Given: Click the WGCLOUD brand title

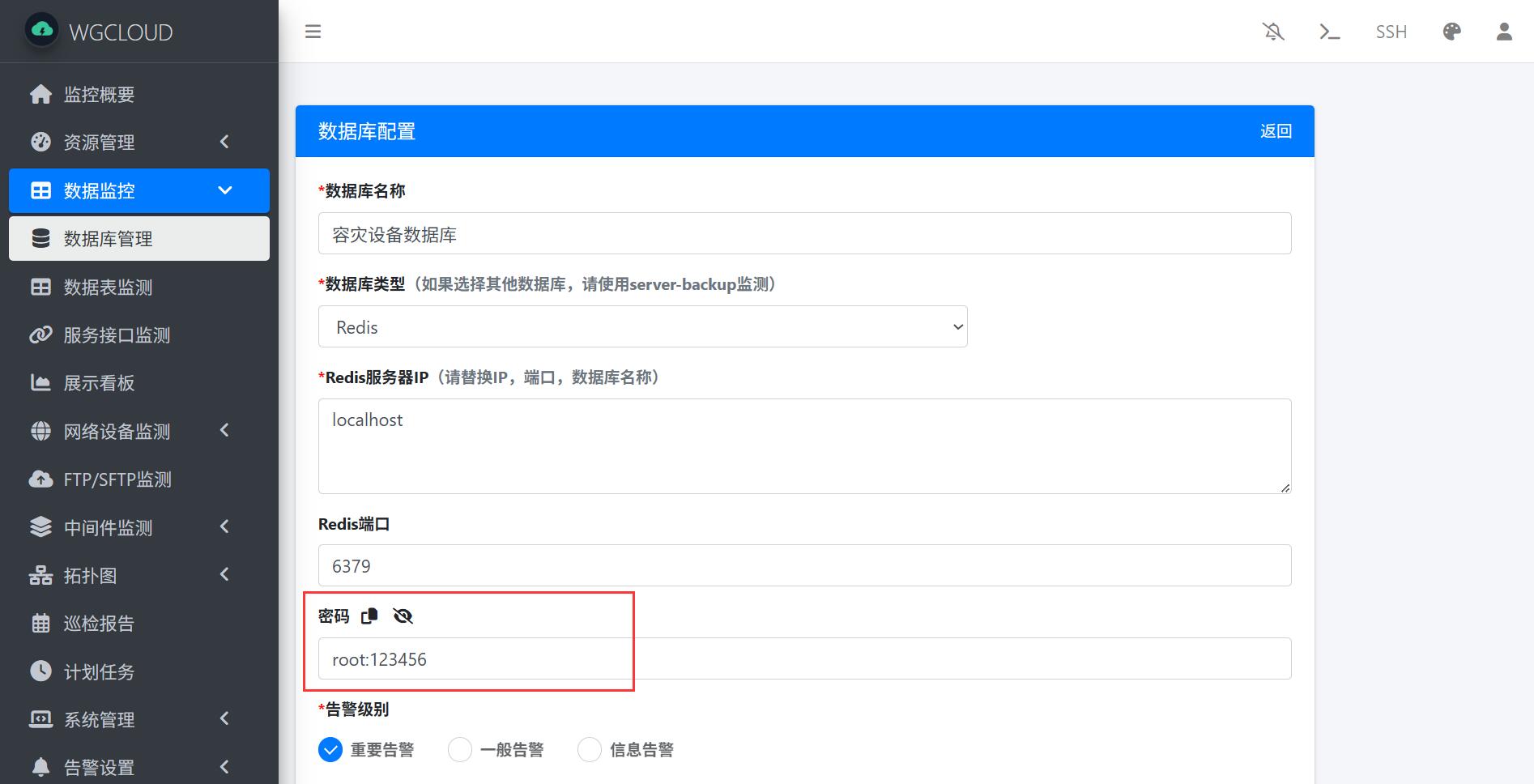Looking at the screenshot, I should [x=121, y=32].
